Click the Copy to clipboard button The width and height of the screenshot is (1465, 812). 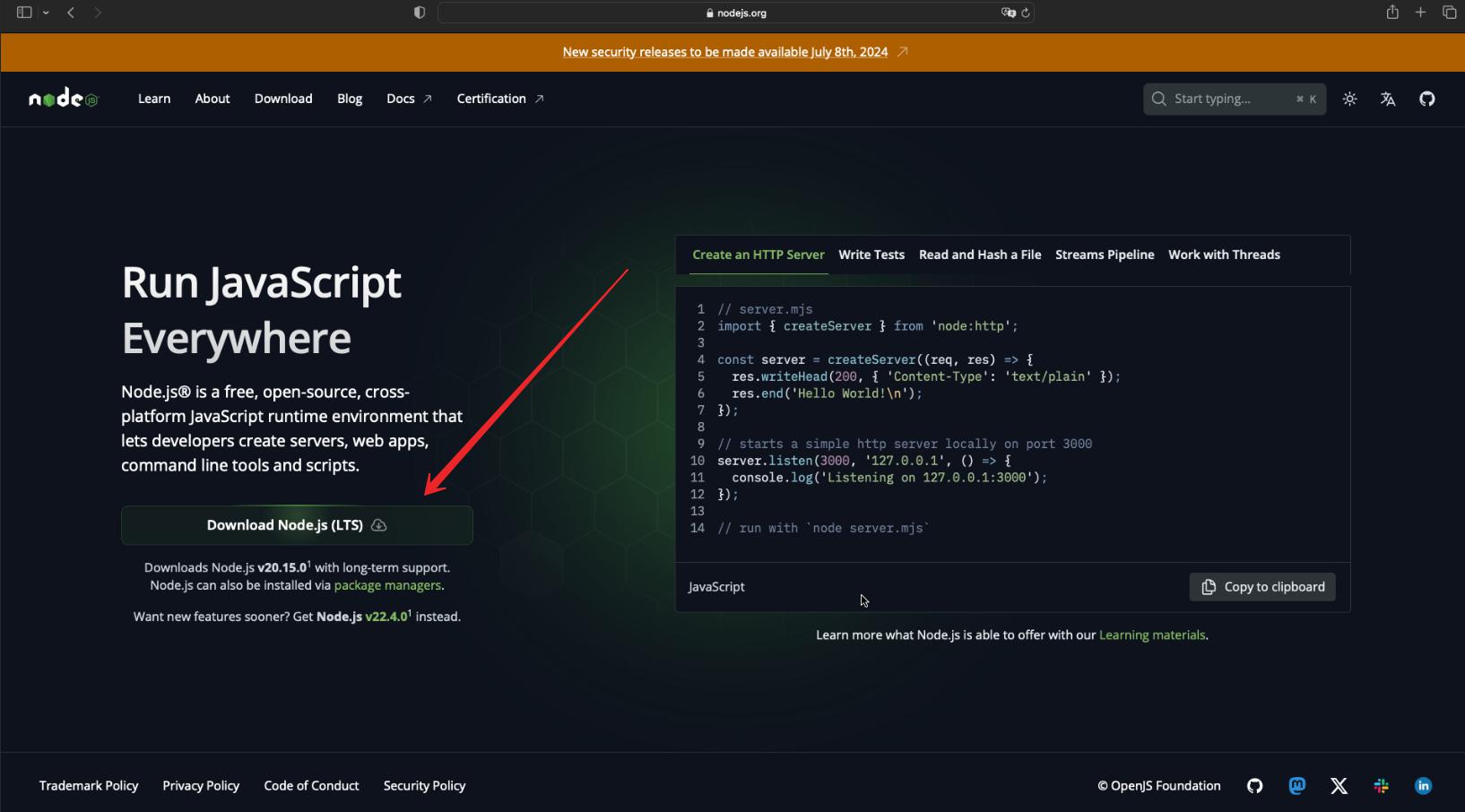(x=1262, y=587)
